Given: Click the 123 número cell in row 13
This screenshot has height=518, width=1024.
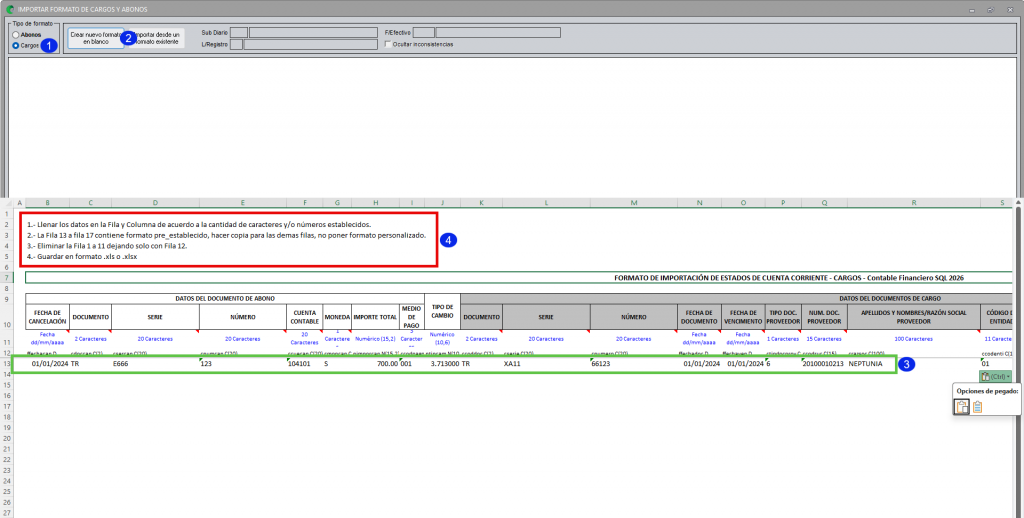Looking at the screenshot, I should coord(242,363).
